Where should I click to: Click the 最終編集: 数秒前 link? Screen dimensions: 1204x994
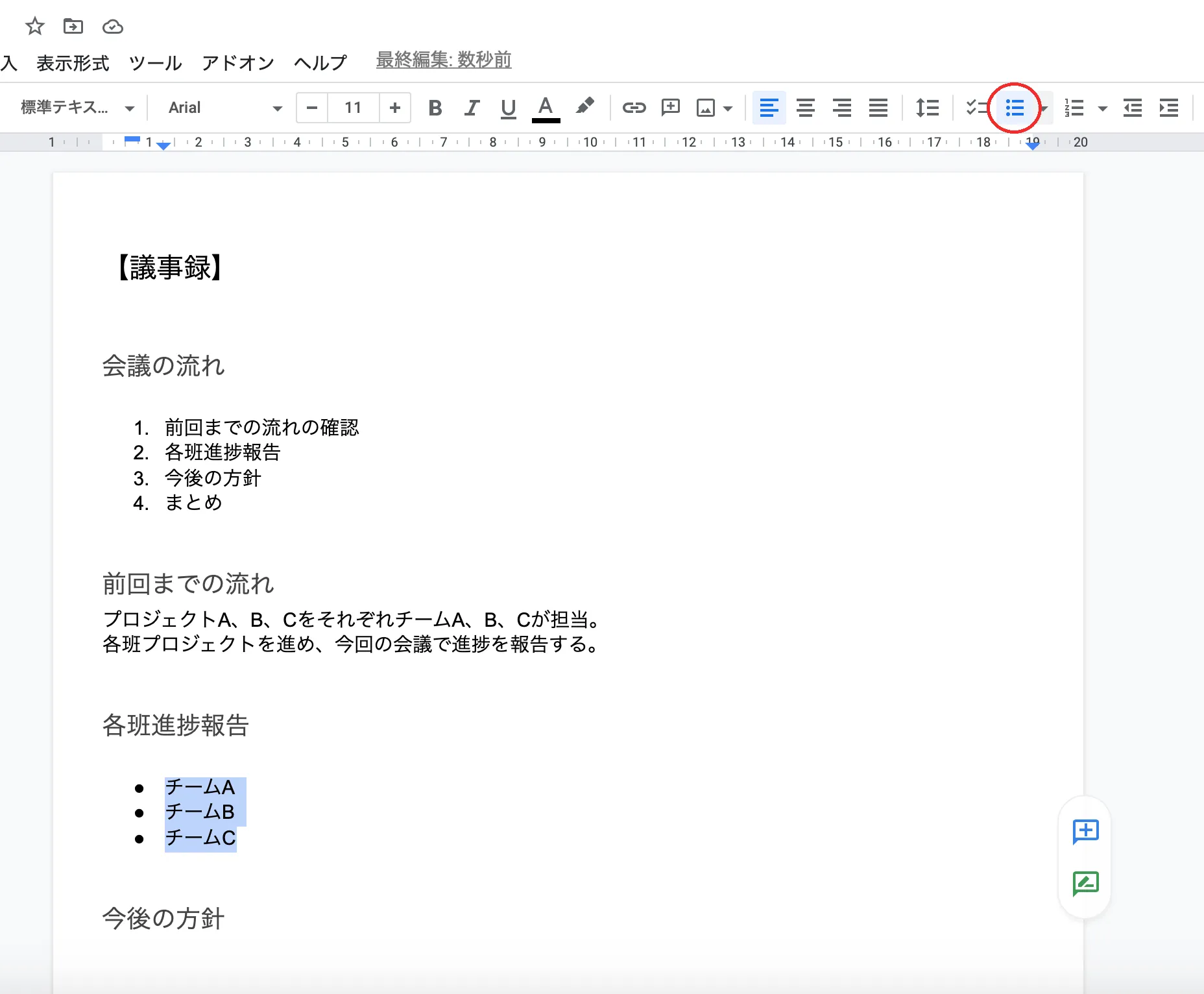444,60
